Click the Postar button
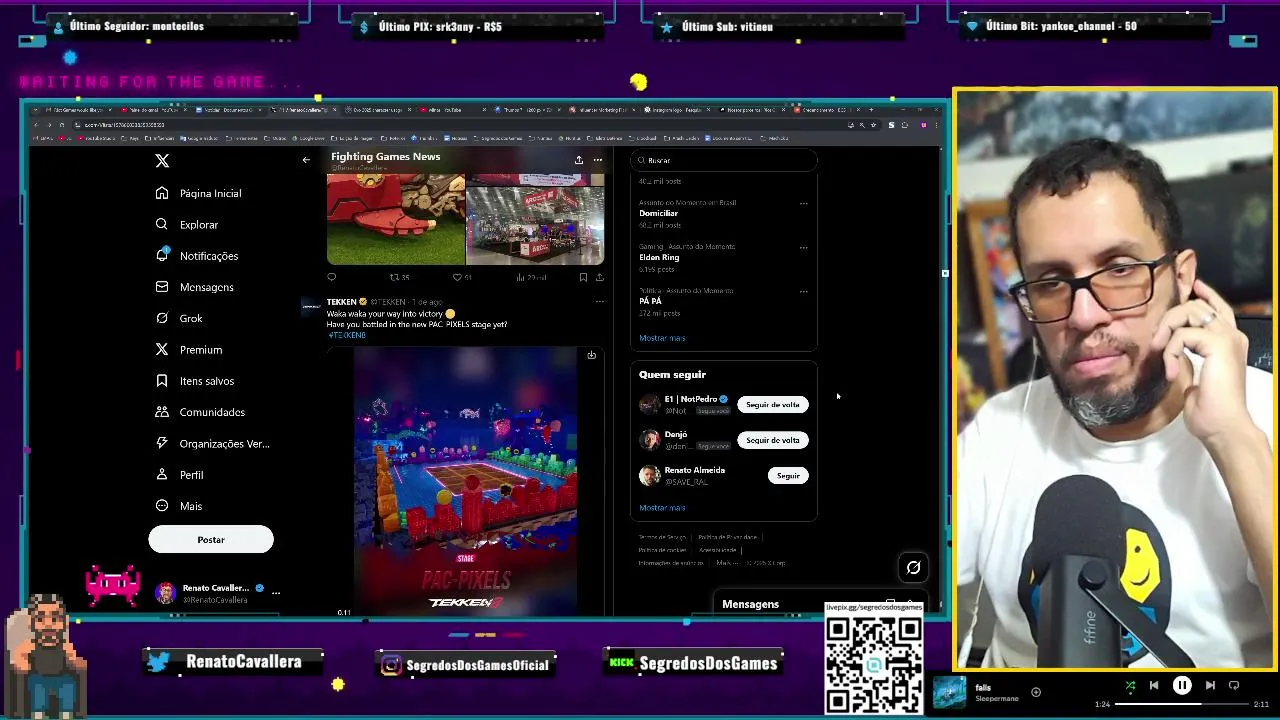The image size is (1280, 720). [211, 539]
